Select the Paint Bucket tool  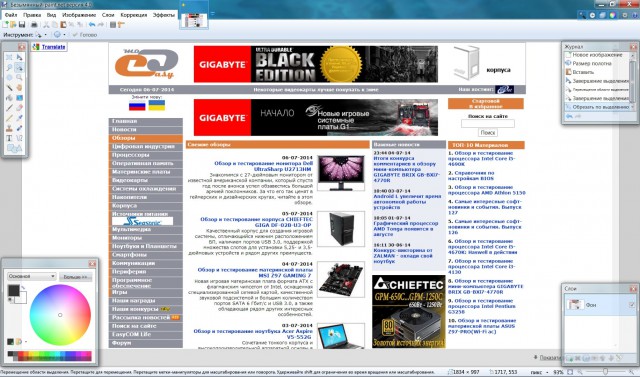(9, 98)
